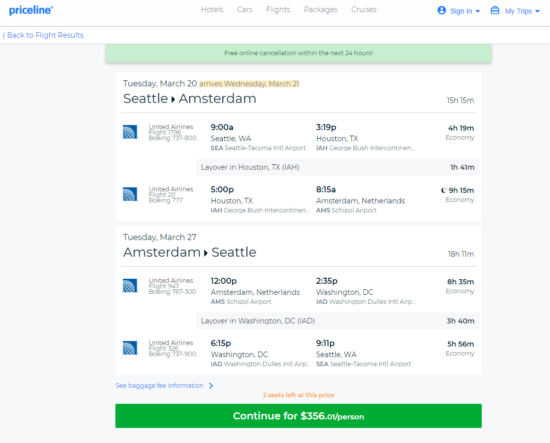This screenshot has width=550, height=443.
Task: Open the Cars tab
Action: (244, 9)
